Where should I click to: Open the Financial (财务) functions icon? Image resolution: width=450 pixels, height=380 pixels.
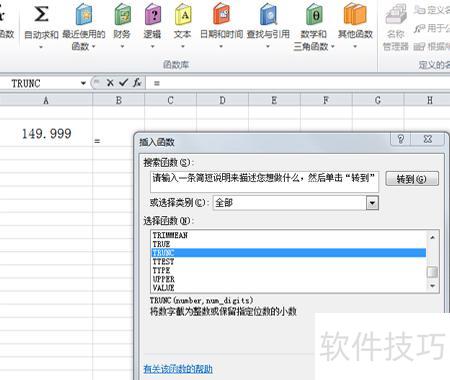pos(122,14)
